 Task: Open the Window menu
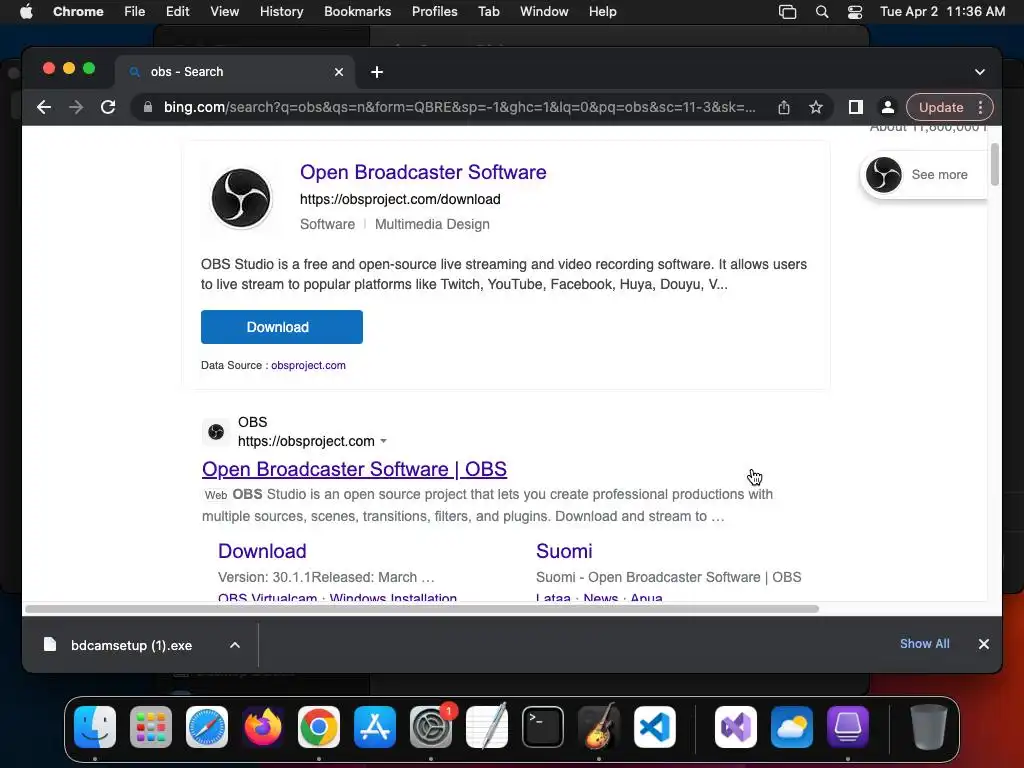click(x=544, y=12)
